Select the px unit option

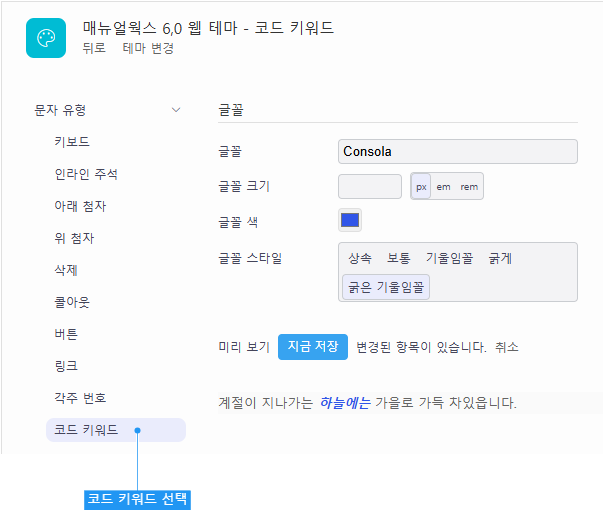pyautogui.click(x=421, y=186)
